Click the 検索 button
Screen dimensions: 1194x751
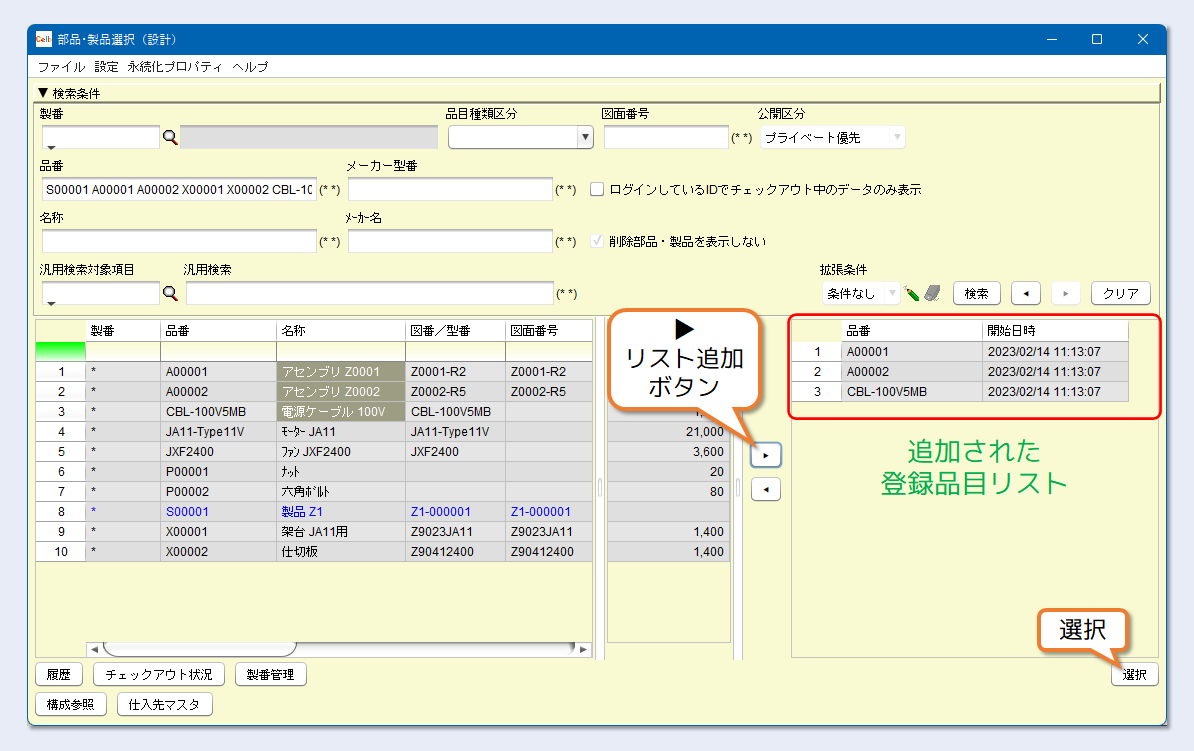(976, 293)
